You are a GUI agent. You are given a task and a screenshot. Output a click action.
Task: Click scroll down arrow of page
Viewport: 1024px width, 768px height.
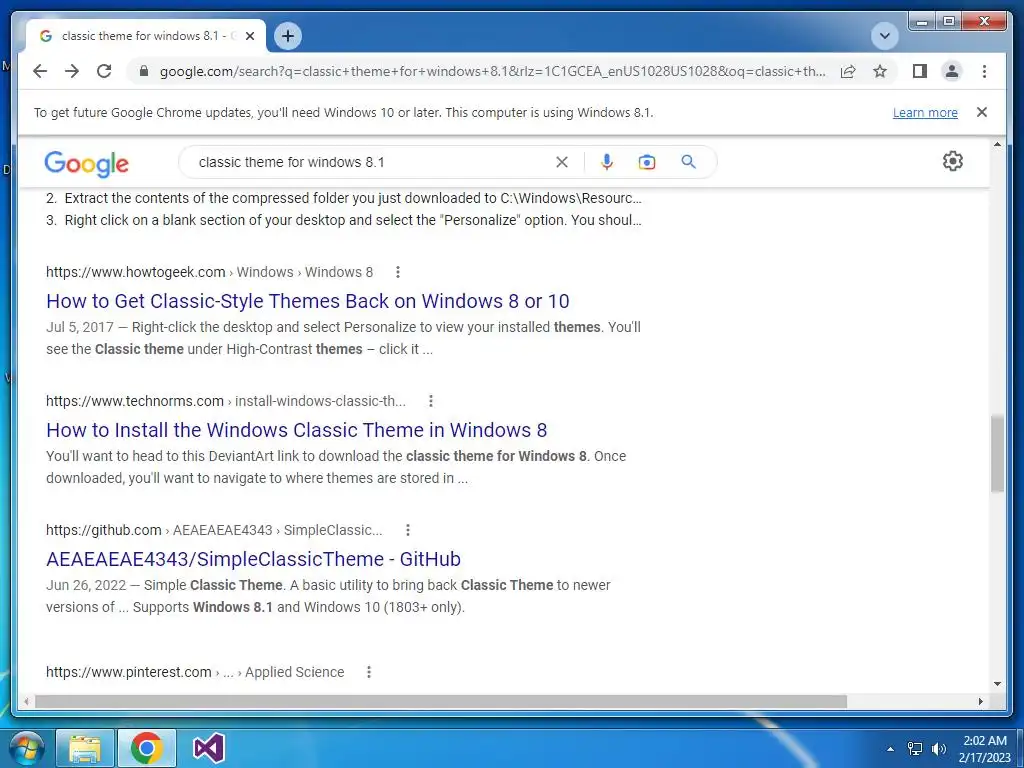click(x=997, y=684)
